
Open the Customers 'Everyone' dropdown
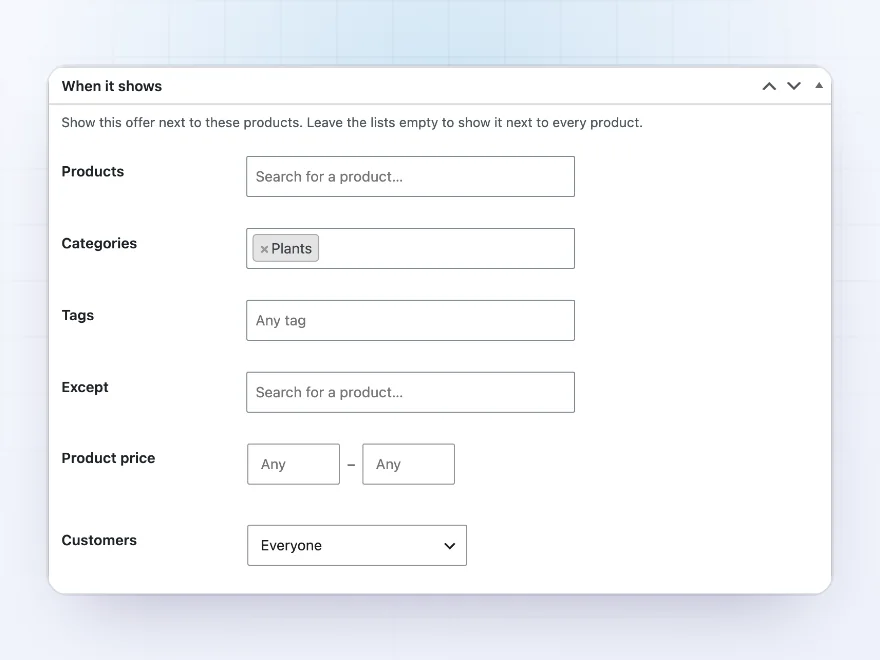(x=357, y=546)
